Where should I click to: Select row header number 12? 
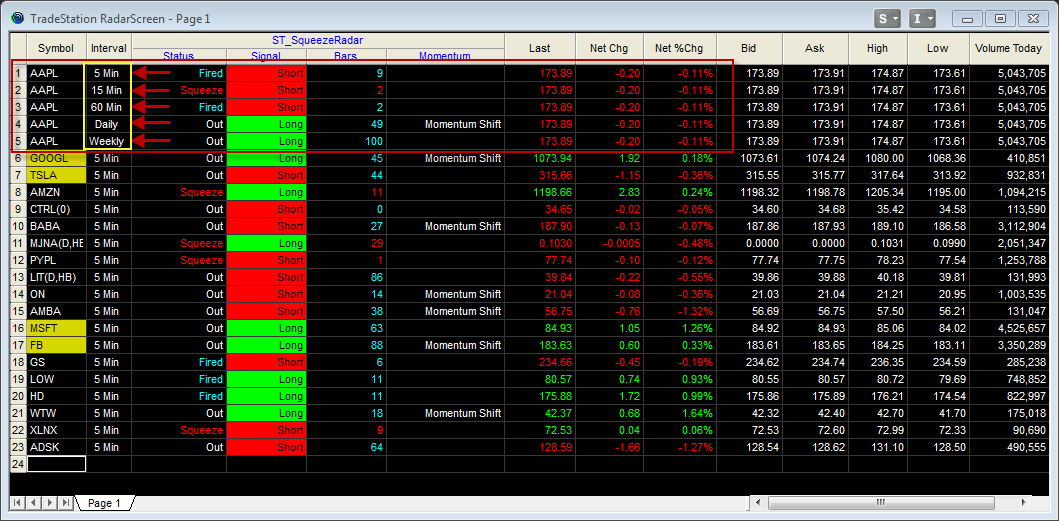pyautogui.click(x=18, y=260)
